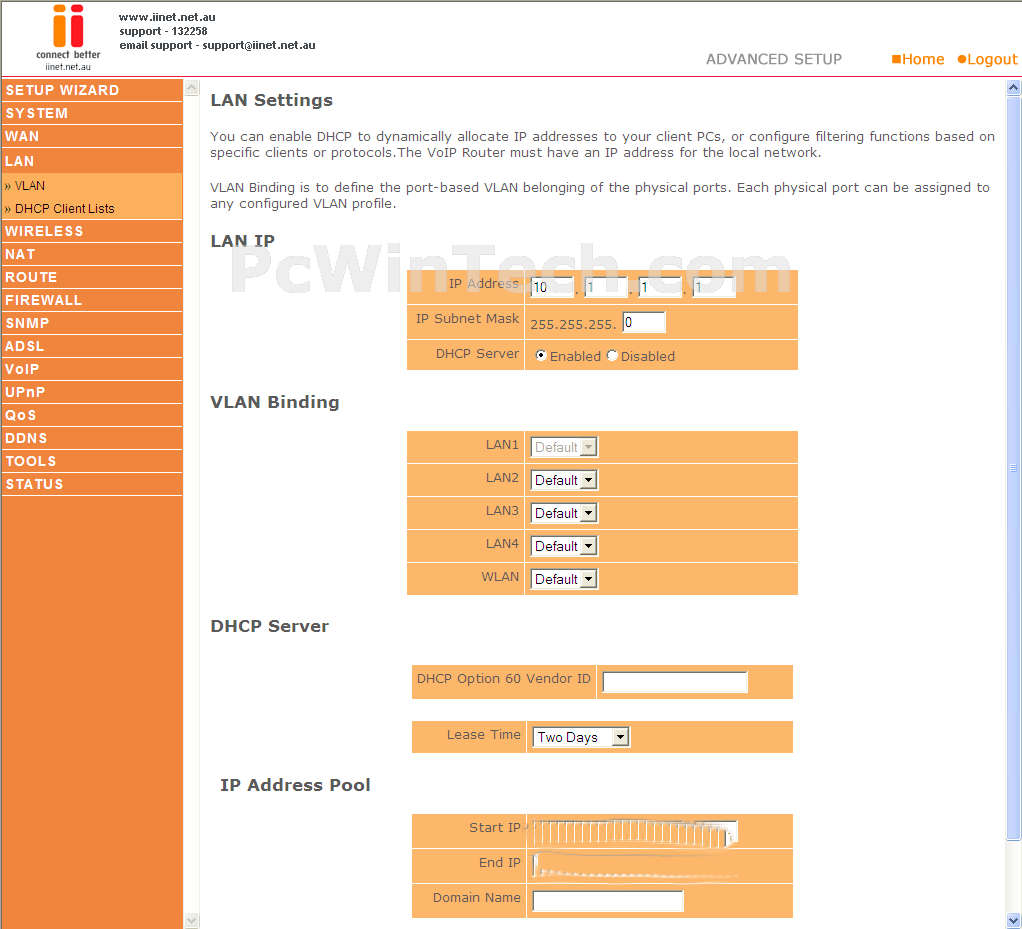Click the iiNet logo
Image resolution: width=1022 pixels, height=929 pixels.
point(68,38)
